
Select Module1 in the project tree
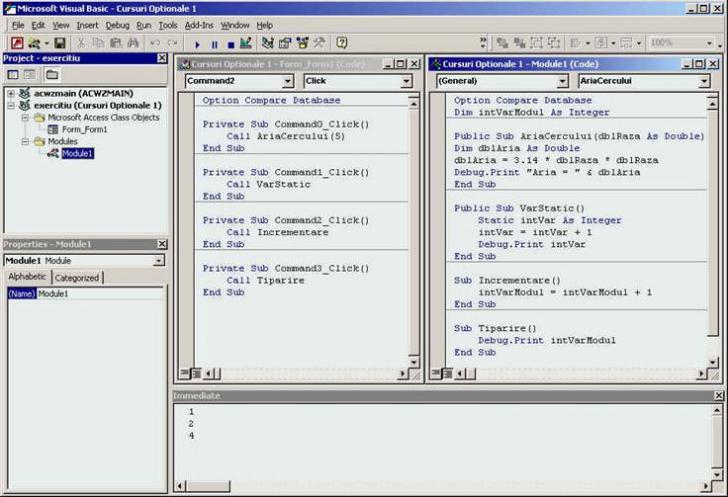78,153
